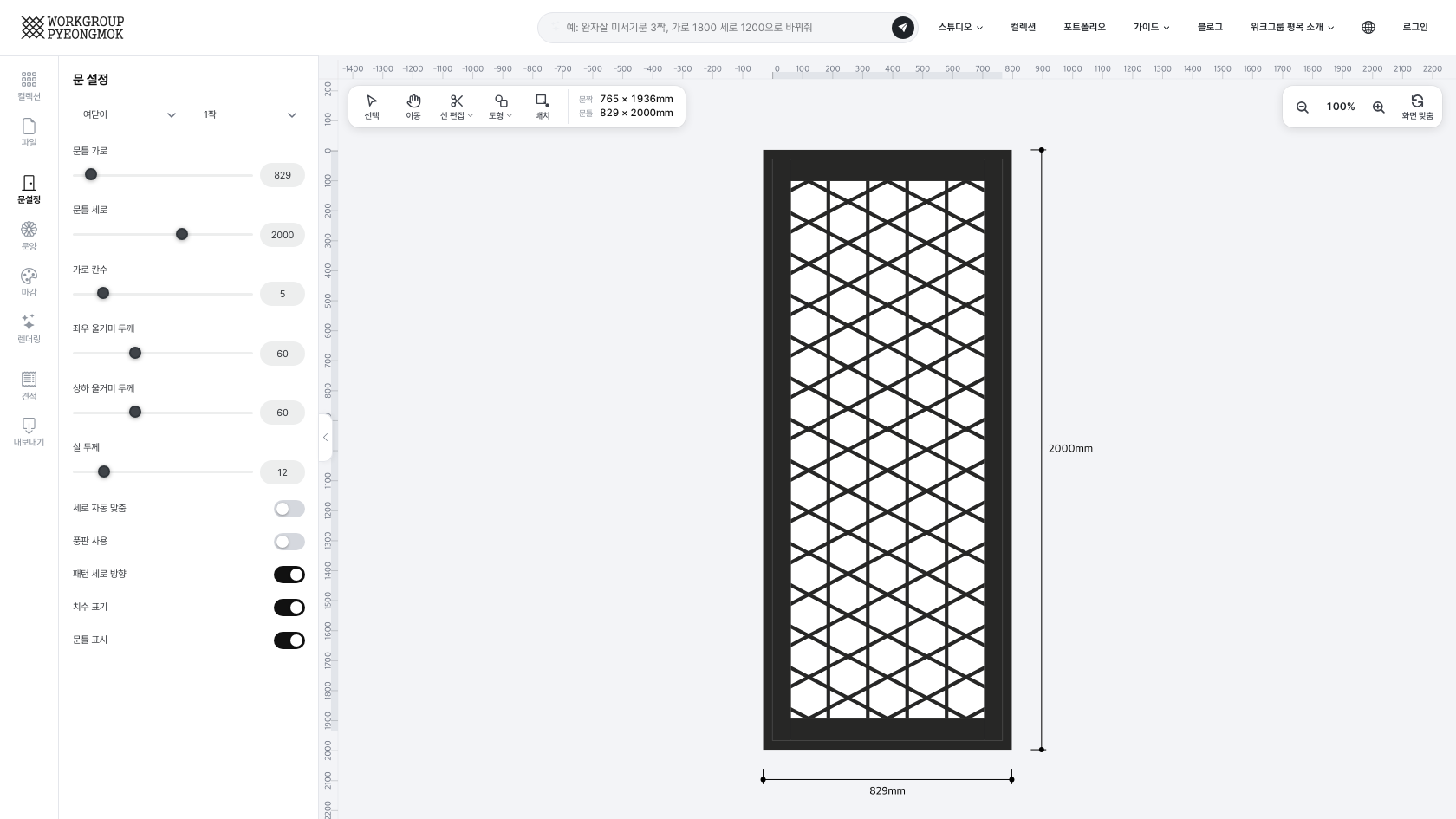Screen dimensions: 1456x819
Task: Open the language globe icon
Action: [1368, 28]
